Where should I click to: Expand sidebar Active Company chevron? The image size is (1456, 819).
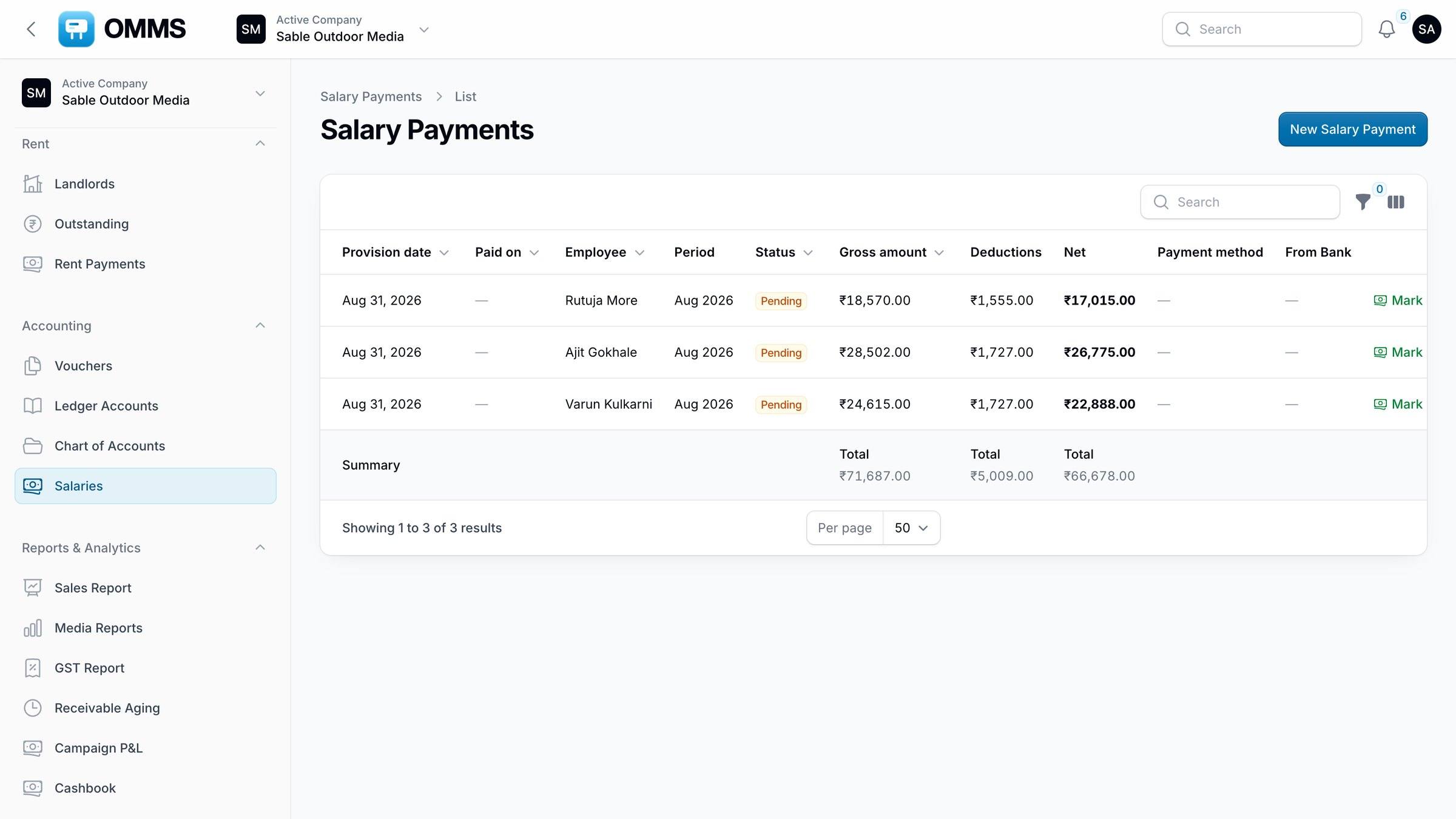[x=260, y=93]
